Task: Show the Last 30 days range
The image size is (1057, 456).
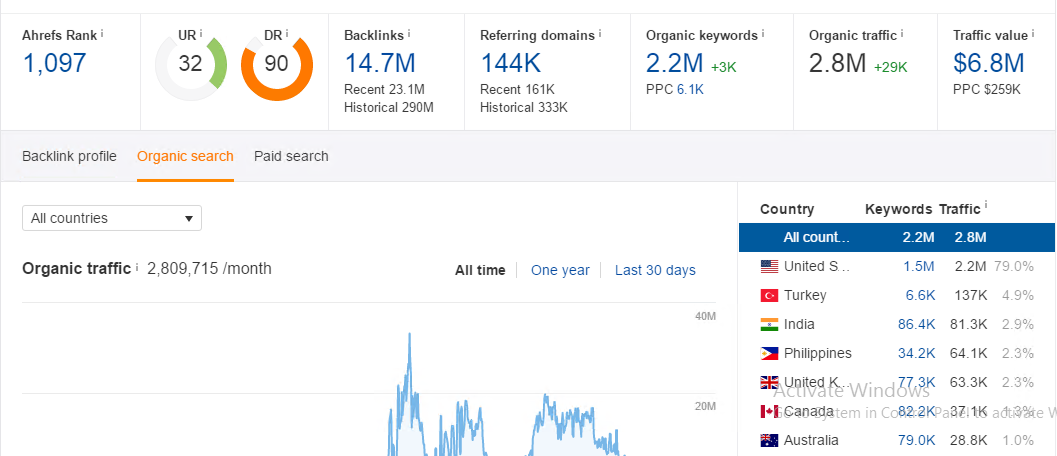Action: click(x=655, y=270)
